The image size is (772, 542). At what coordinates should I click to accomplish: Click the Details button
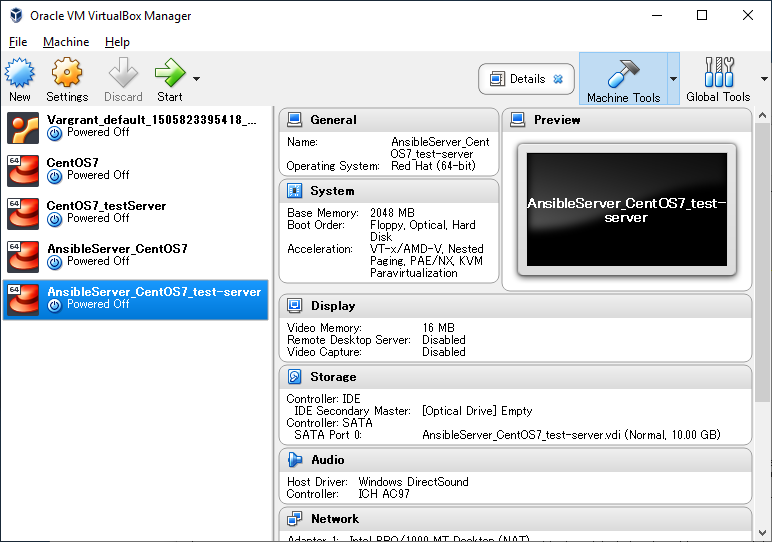point(526,79)
